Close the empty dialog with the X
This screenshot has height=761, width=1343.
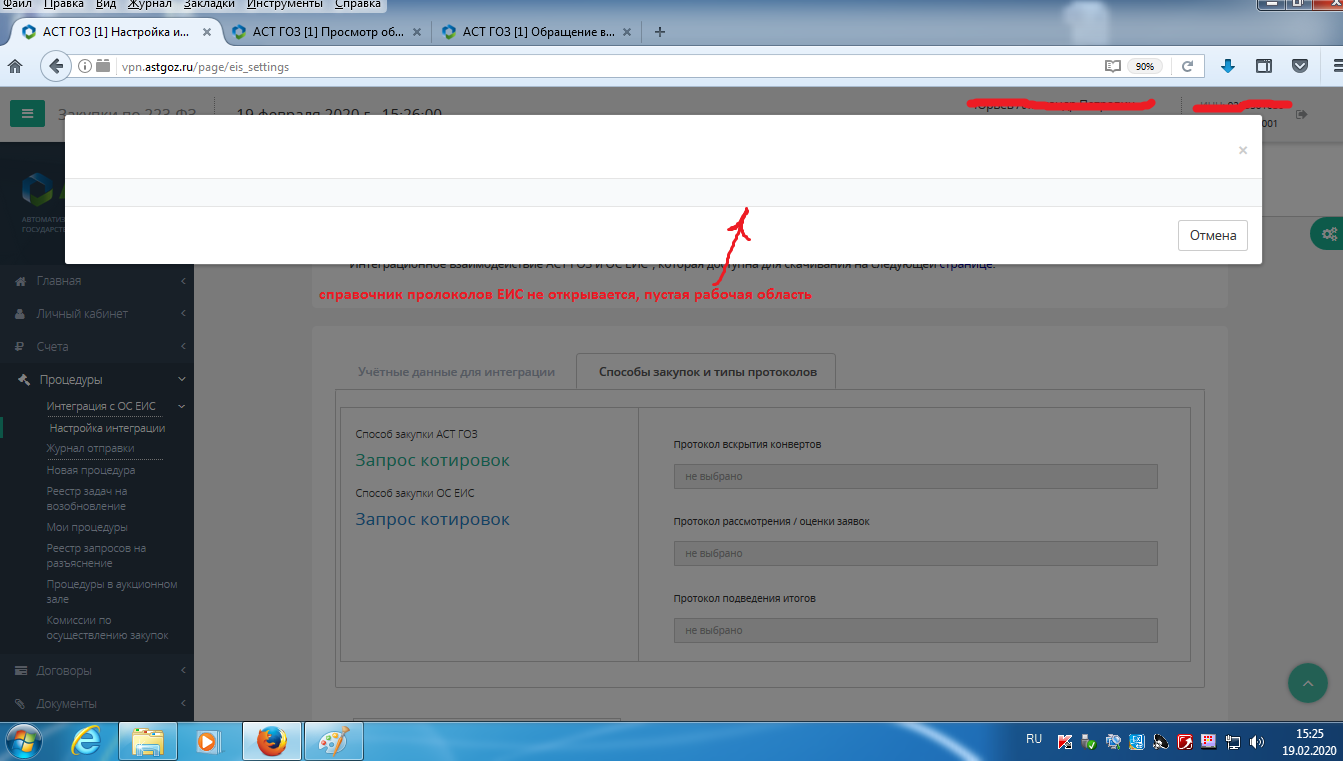click(1242, 150)
